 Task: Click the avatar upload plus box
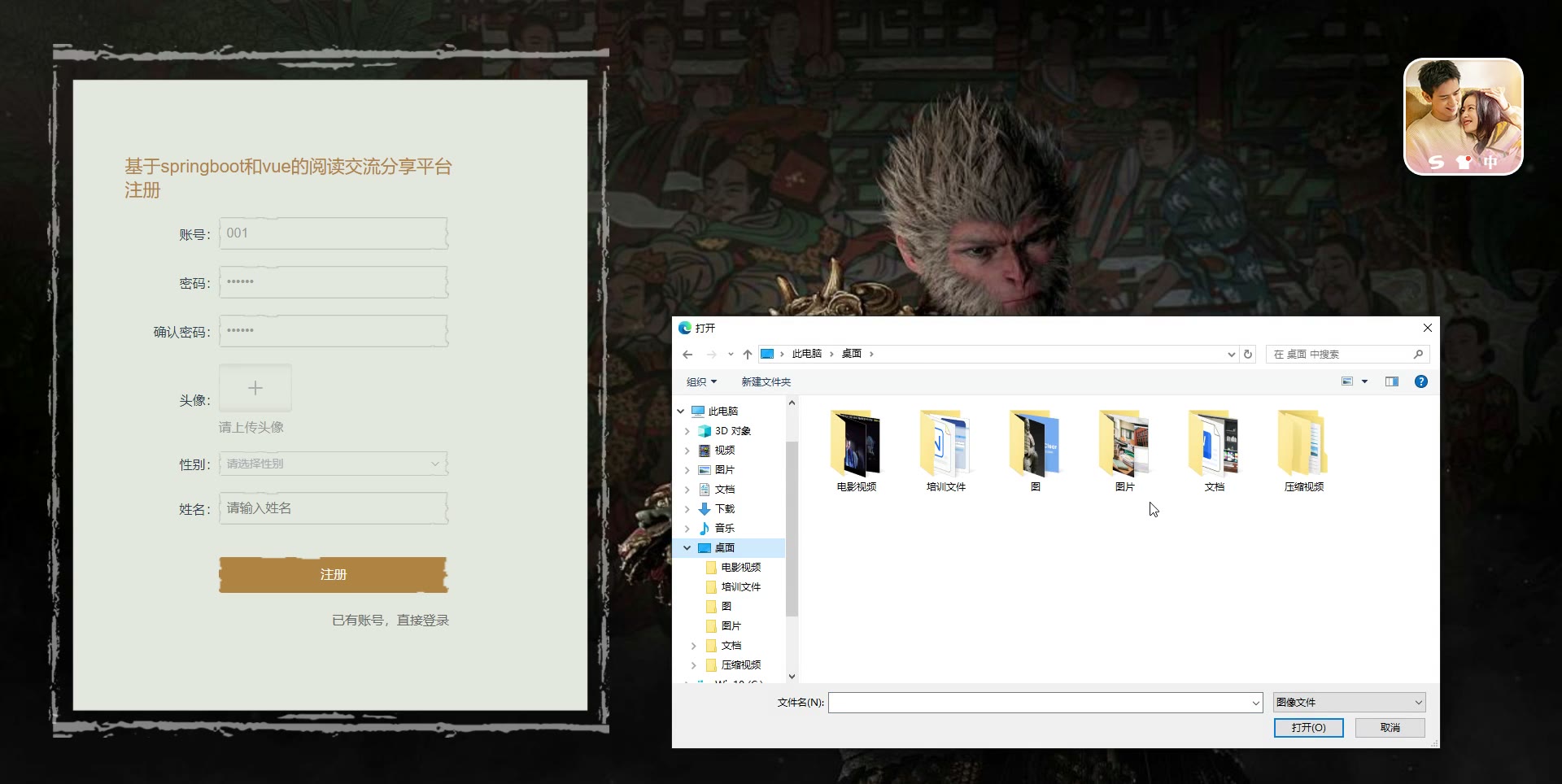(255, 388)
